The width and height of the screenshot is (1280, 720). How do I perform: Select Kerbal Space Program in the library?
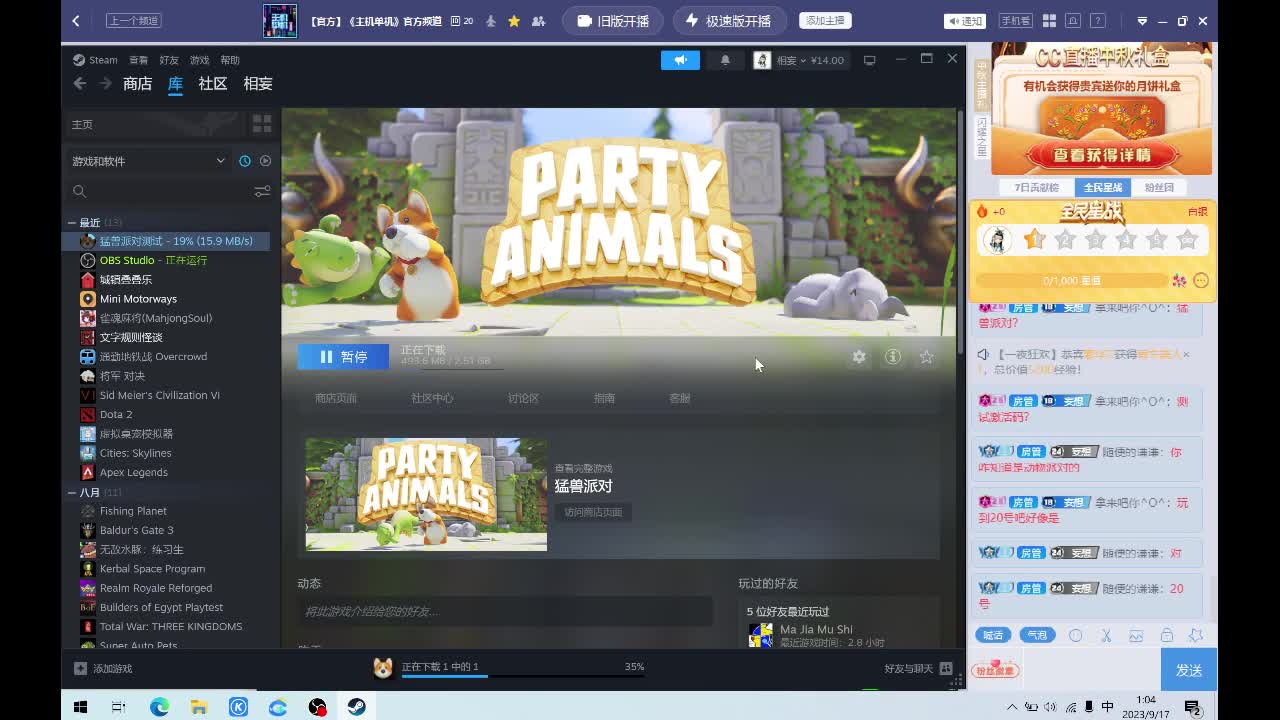pyautogui.click(x=166, y=568)
